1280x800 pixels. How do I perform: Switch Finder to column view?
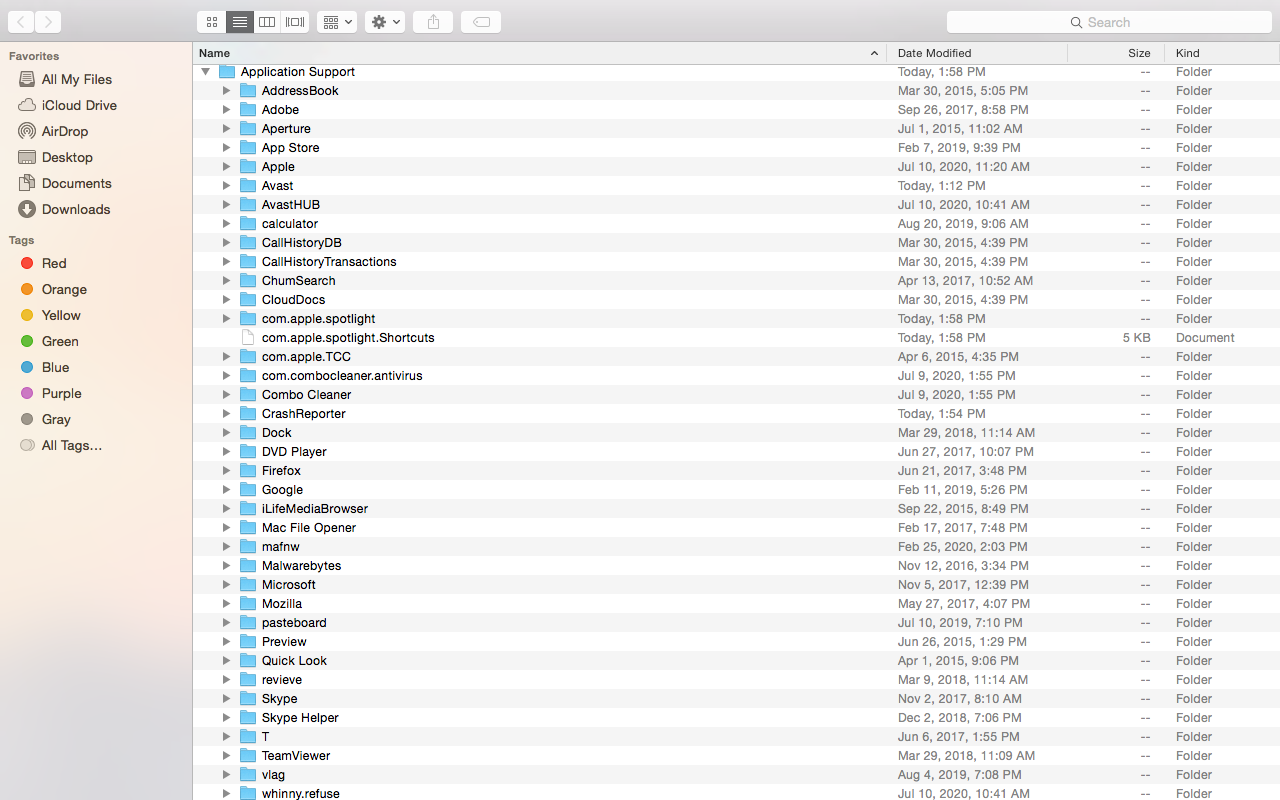[267, 22]
